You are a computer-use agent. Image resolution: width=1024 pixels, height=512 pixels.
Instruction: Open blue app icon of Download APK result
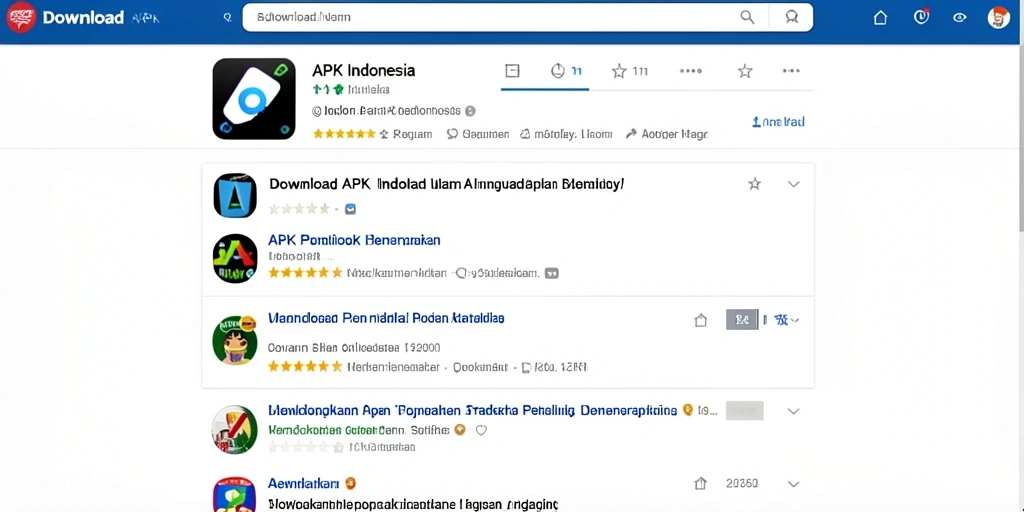[235, 195]
